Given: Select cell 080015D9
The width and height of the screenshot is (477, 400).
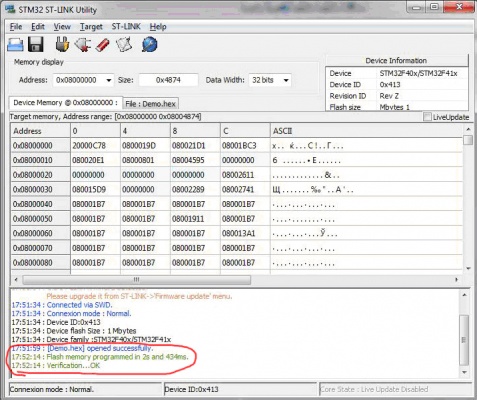Looking at the screenshot, I should pos(95,190).
